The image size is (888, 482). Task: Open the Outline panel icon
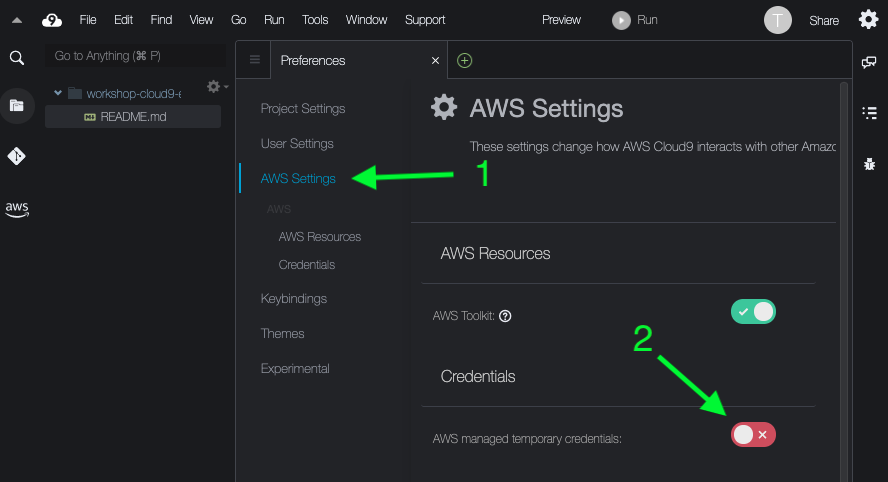(x=869, y=113)
